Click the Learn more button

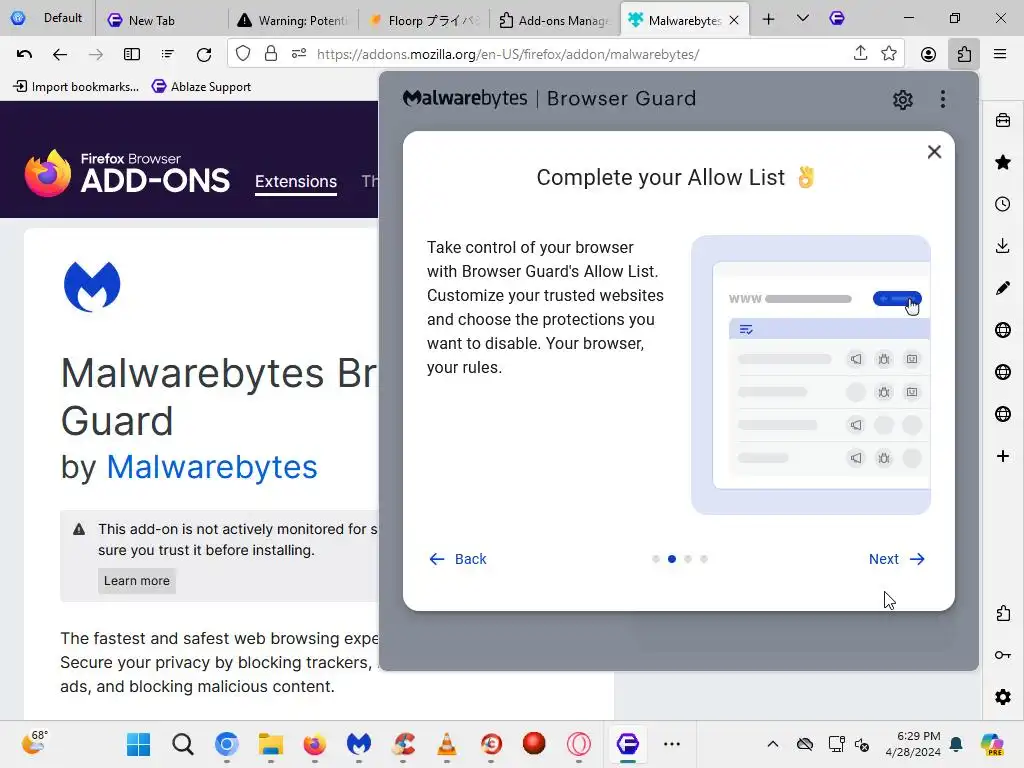(x=136, y=581)
